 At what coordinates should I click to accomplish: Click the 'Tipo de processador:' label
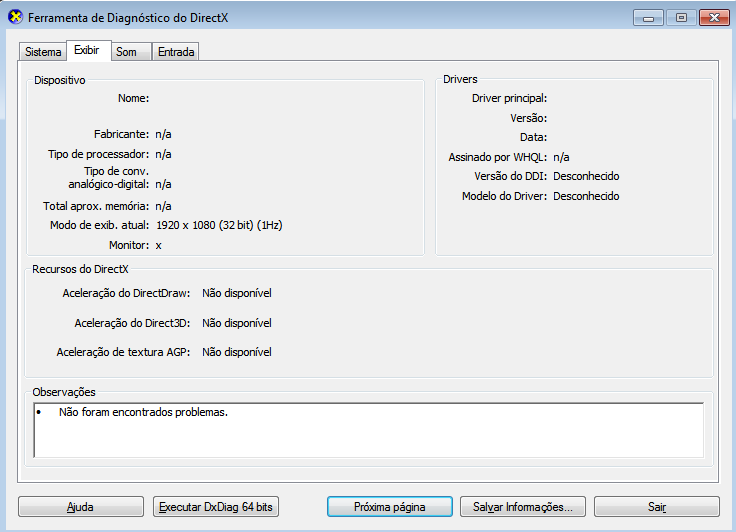click(98, 154)
